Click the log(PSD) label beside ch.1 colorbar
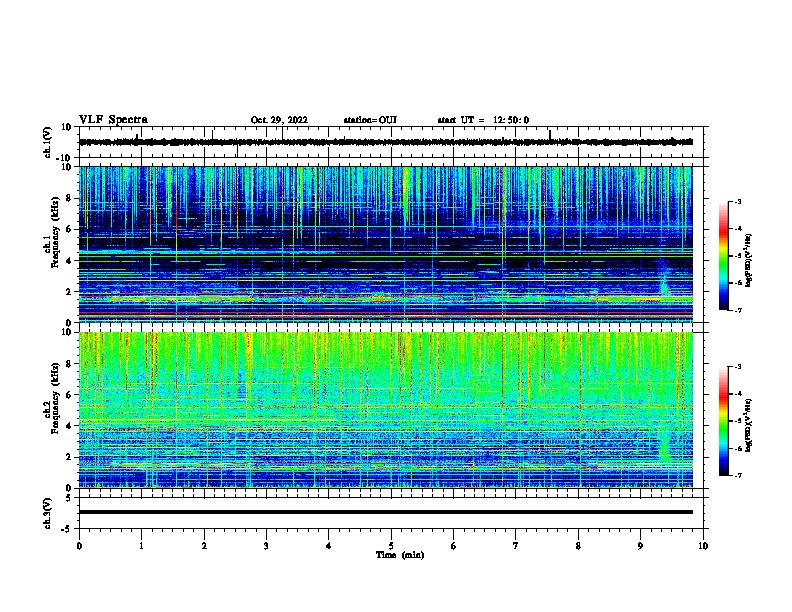The height and width of the screenshot is (612, 792). tap(749, 261)
